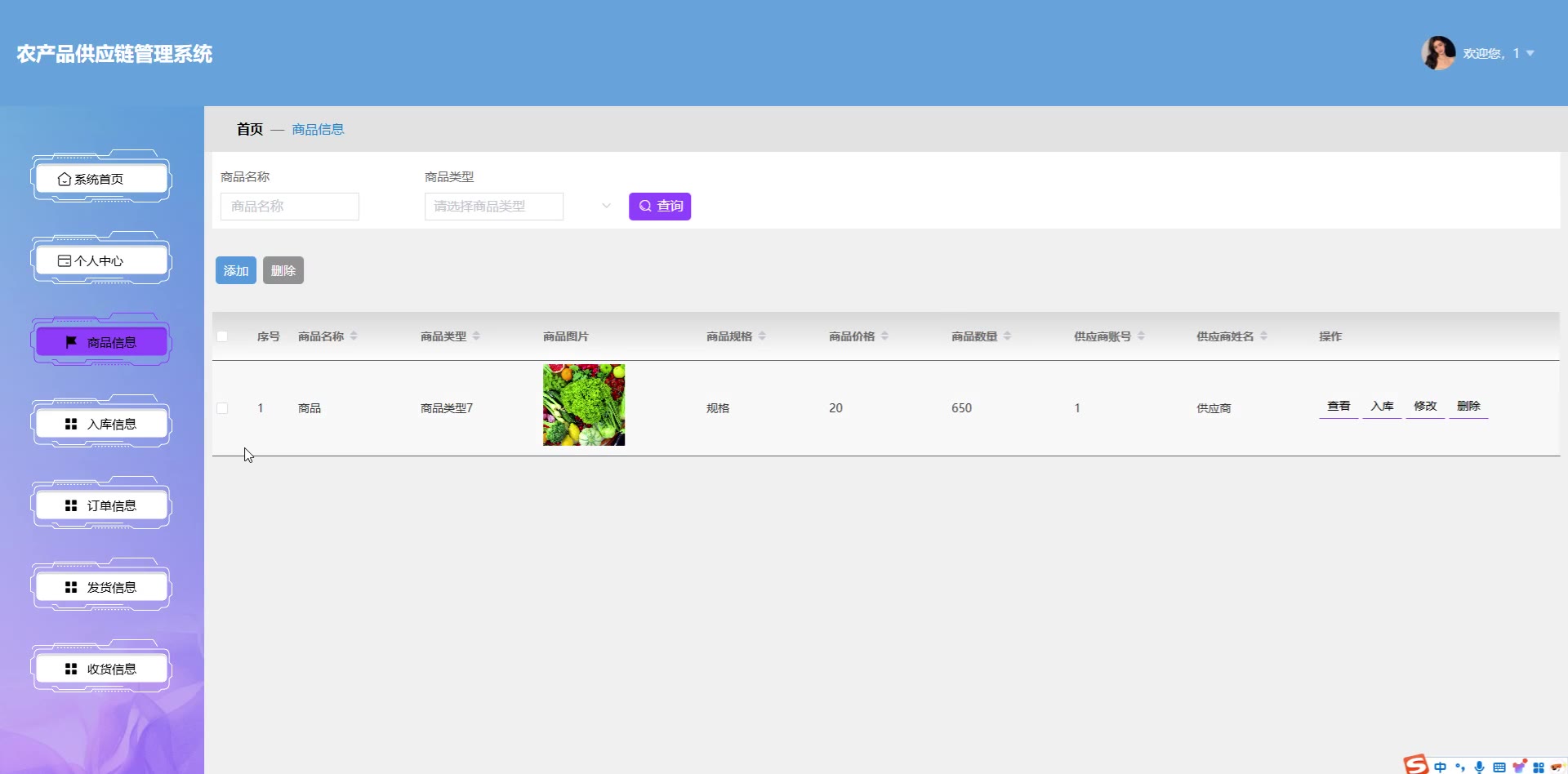
Task: Sort the table by 商品名称 column
Action: 354,336
